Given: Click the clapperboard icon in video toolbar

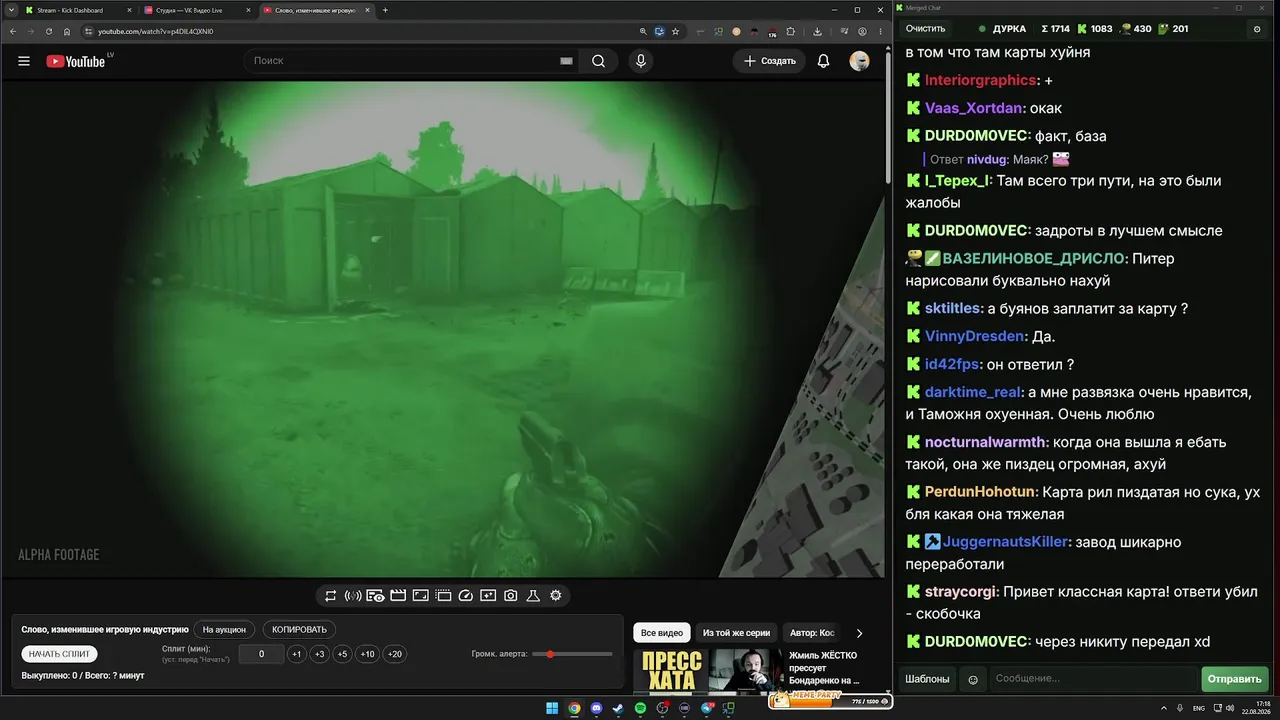Looking at the screenshot, I should tap(398, 596).
